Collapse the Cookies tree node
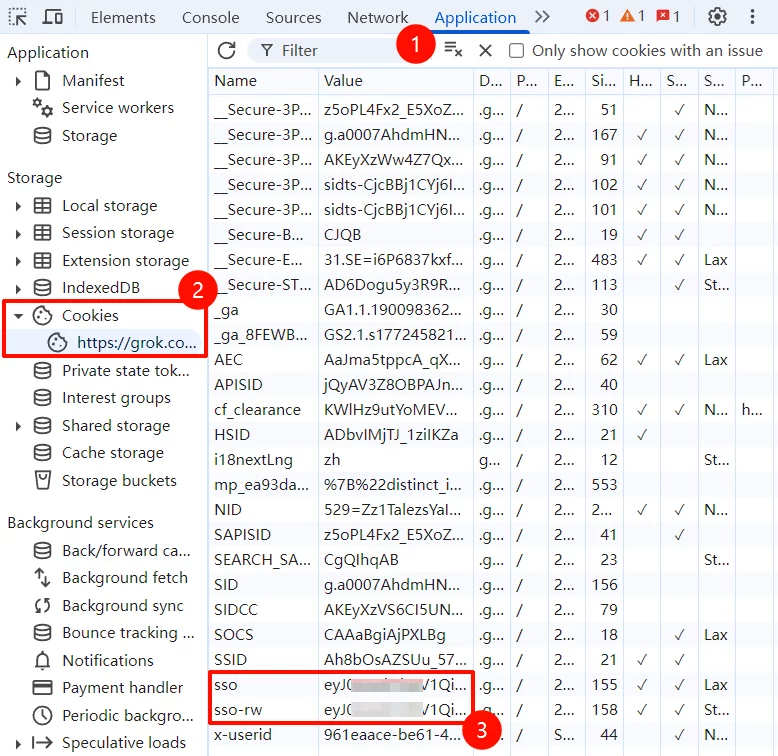 click(18, 315)
